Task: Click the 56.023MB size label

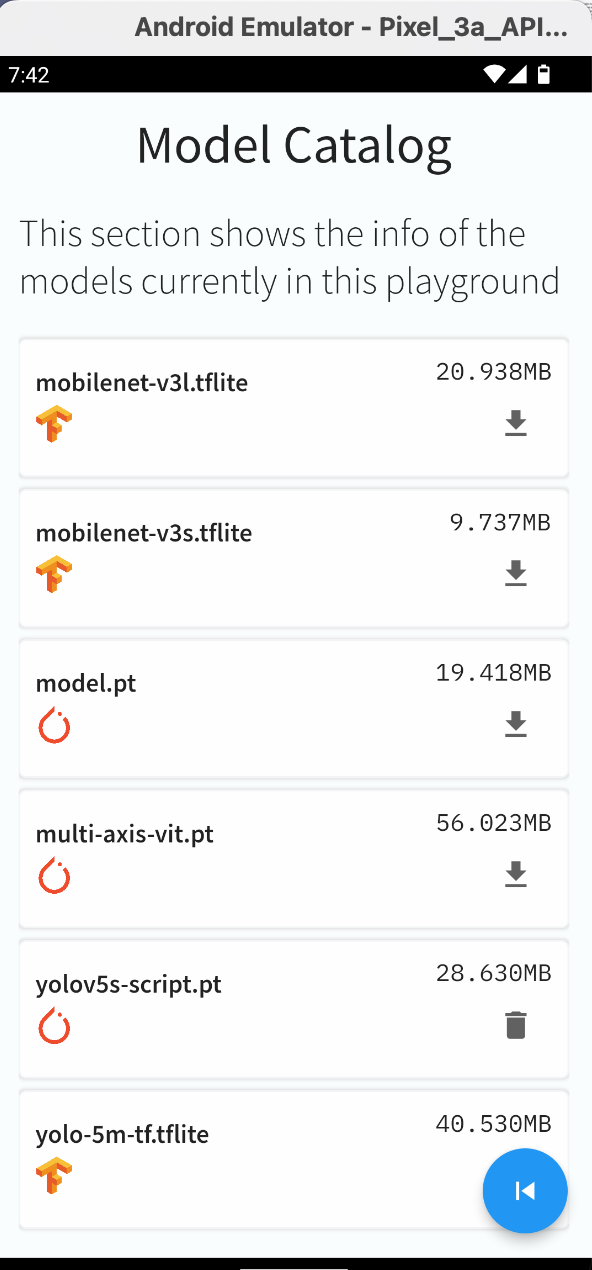Action: coord(494,823)
